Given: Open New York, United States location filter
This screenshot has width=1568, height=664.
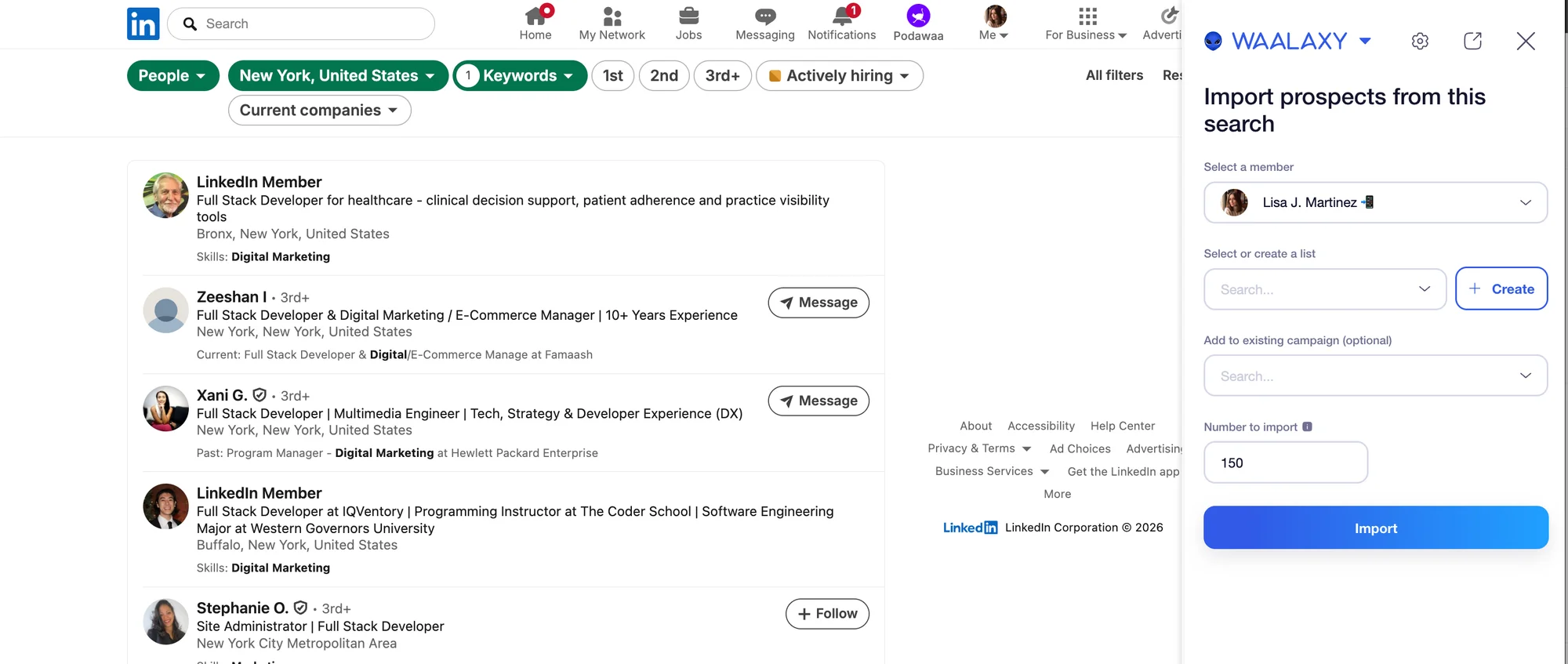Looking at the screenshot, I should 338,76.
